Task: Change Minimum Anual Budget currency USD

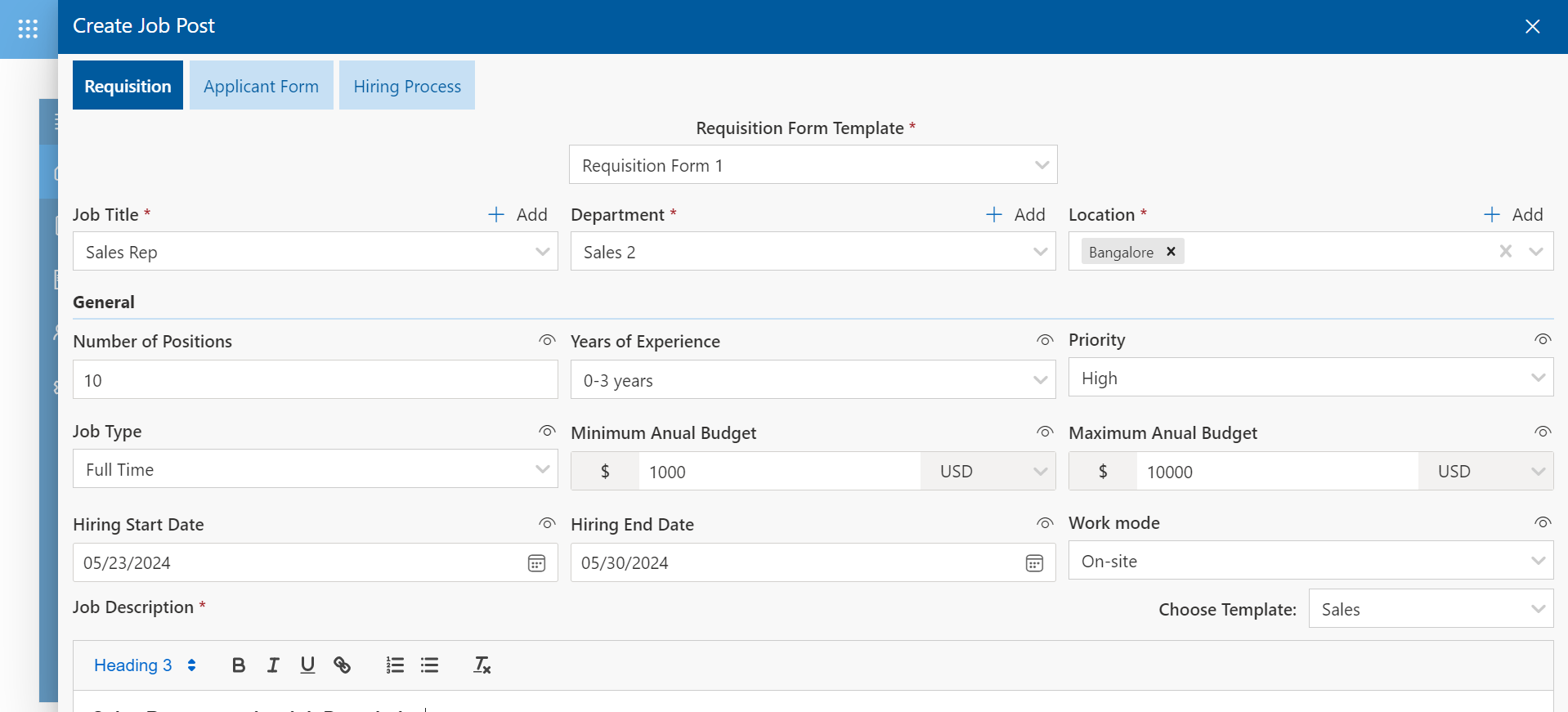Action: coord(988,472)
